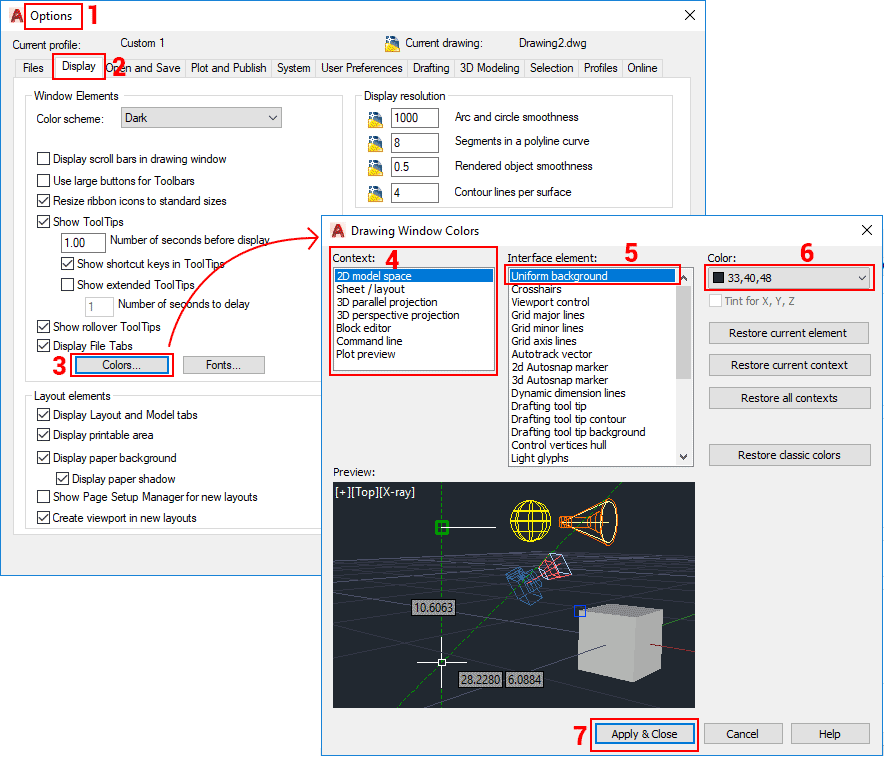Click drawing icon beside Arc and circle smoothness
The height and width of the screenshot is (769, 890).
click(x=375, y=119)
